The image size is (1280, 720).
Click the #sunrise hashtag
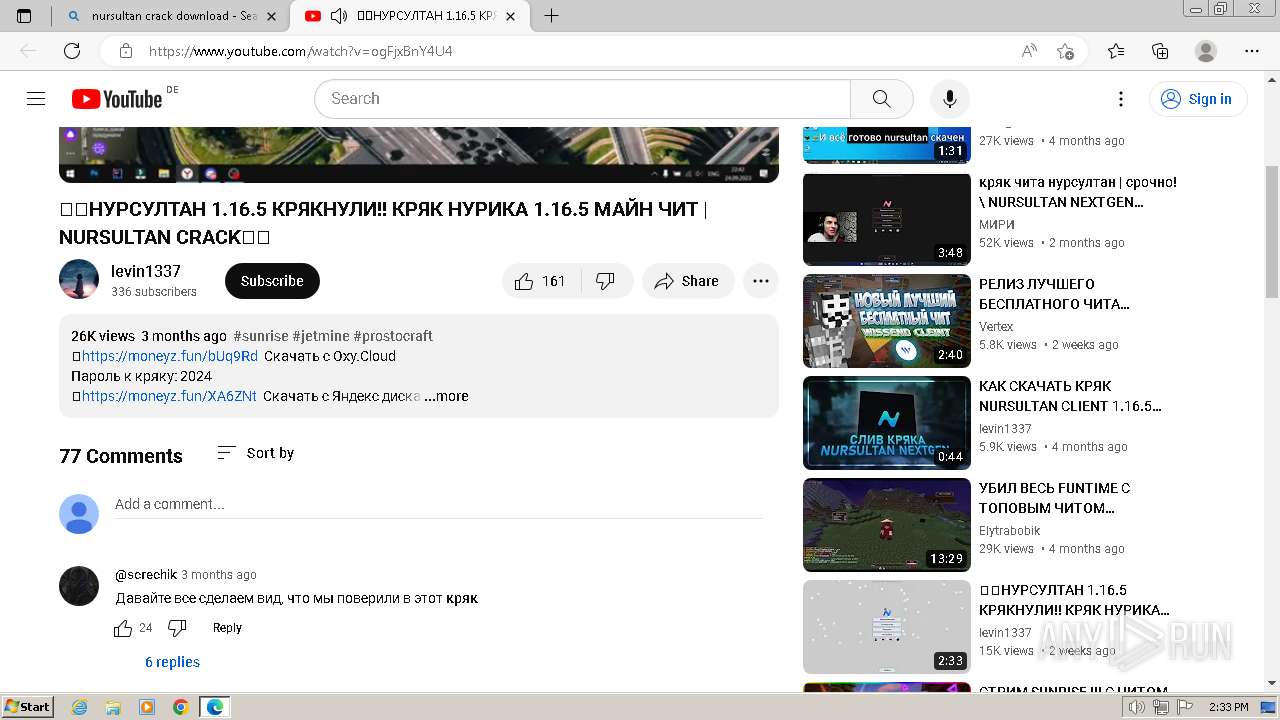260,336
